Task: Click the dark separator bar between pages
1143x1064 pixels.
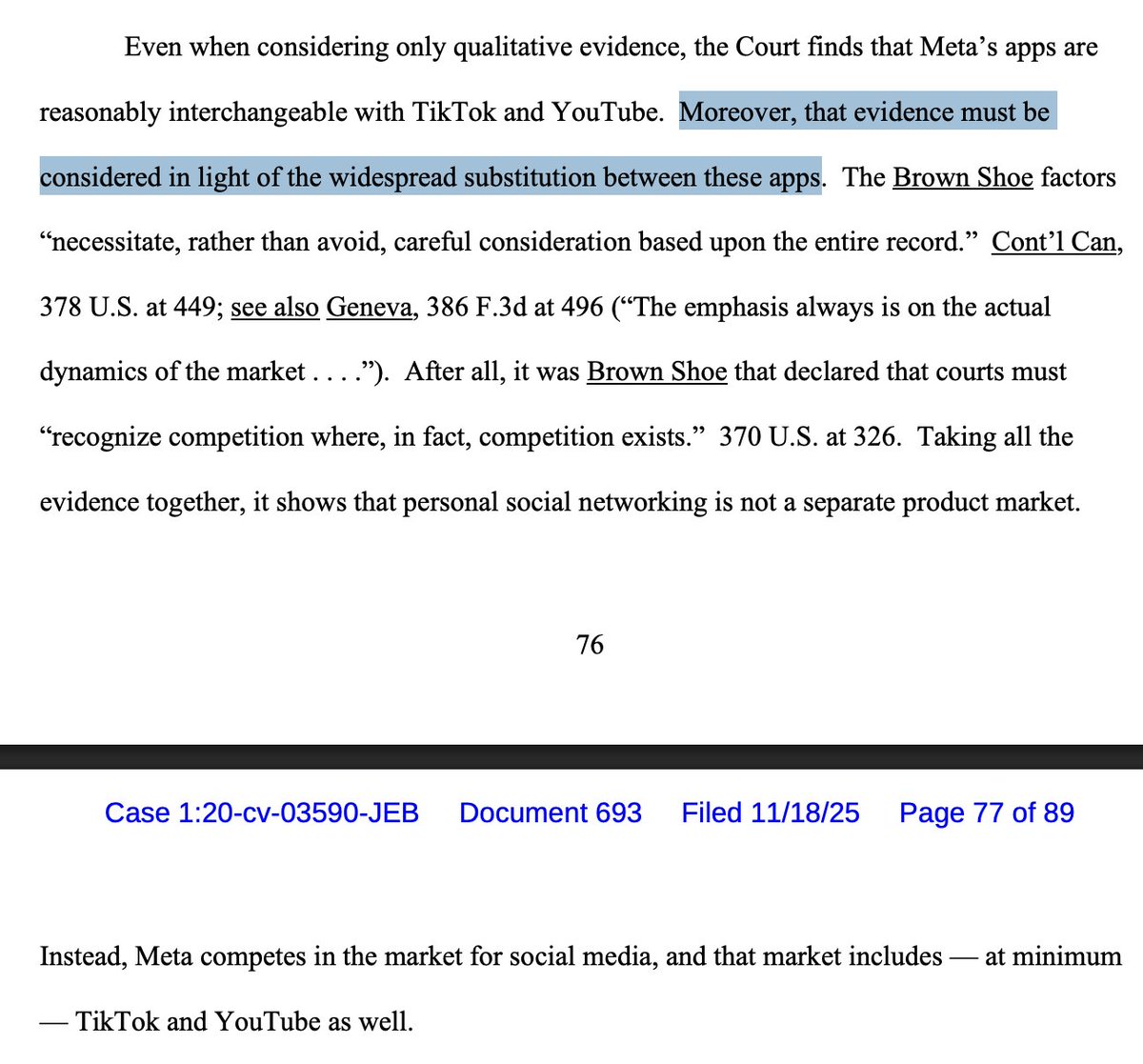Action: pyautogui.click(x=571, y=756)
